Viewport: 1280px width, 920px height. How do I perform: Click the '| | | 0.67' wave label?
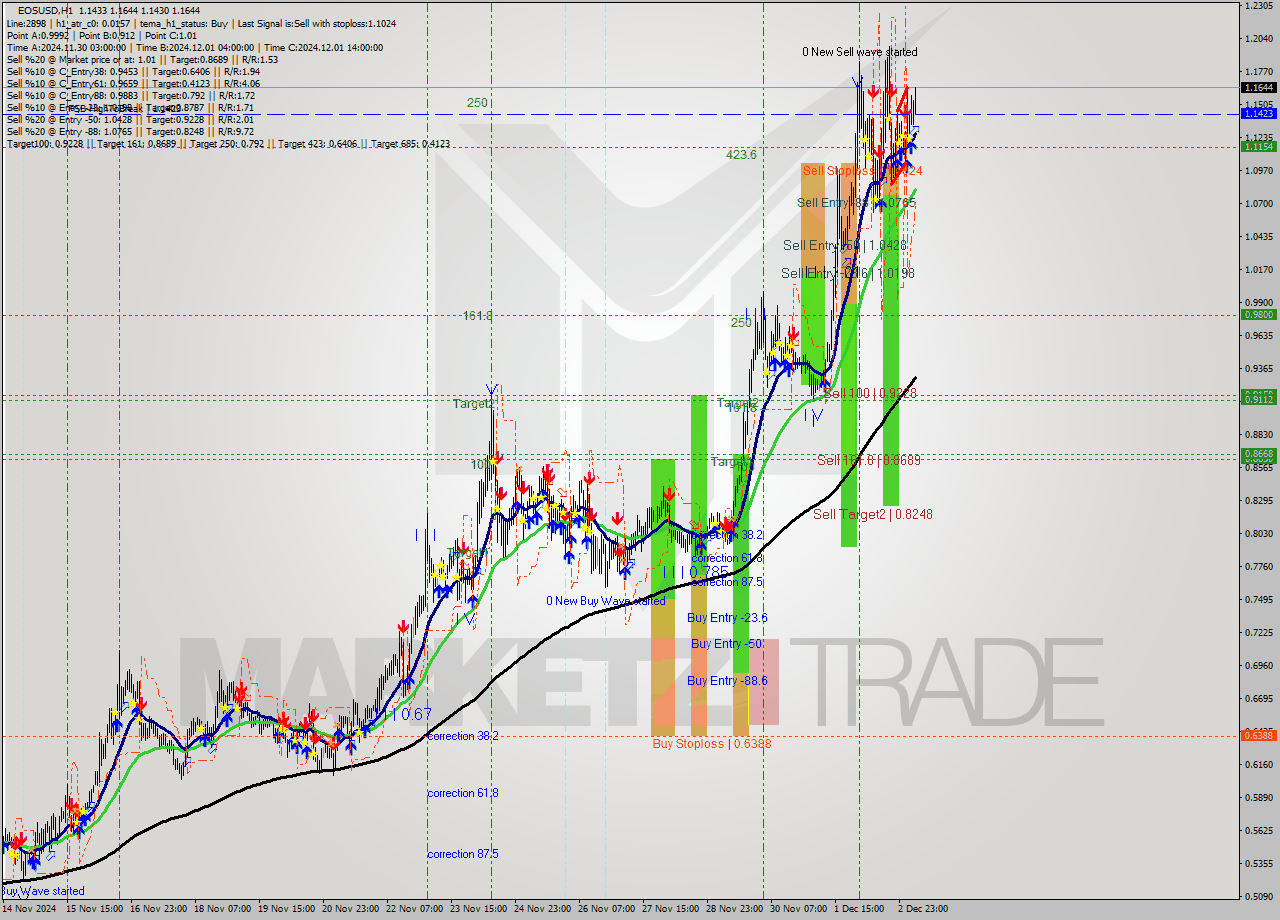411,714
